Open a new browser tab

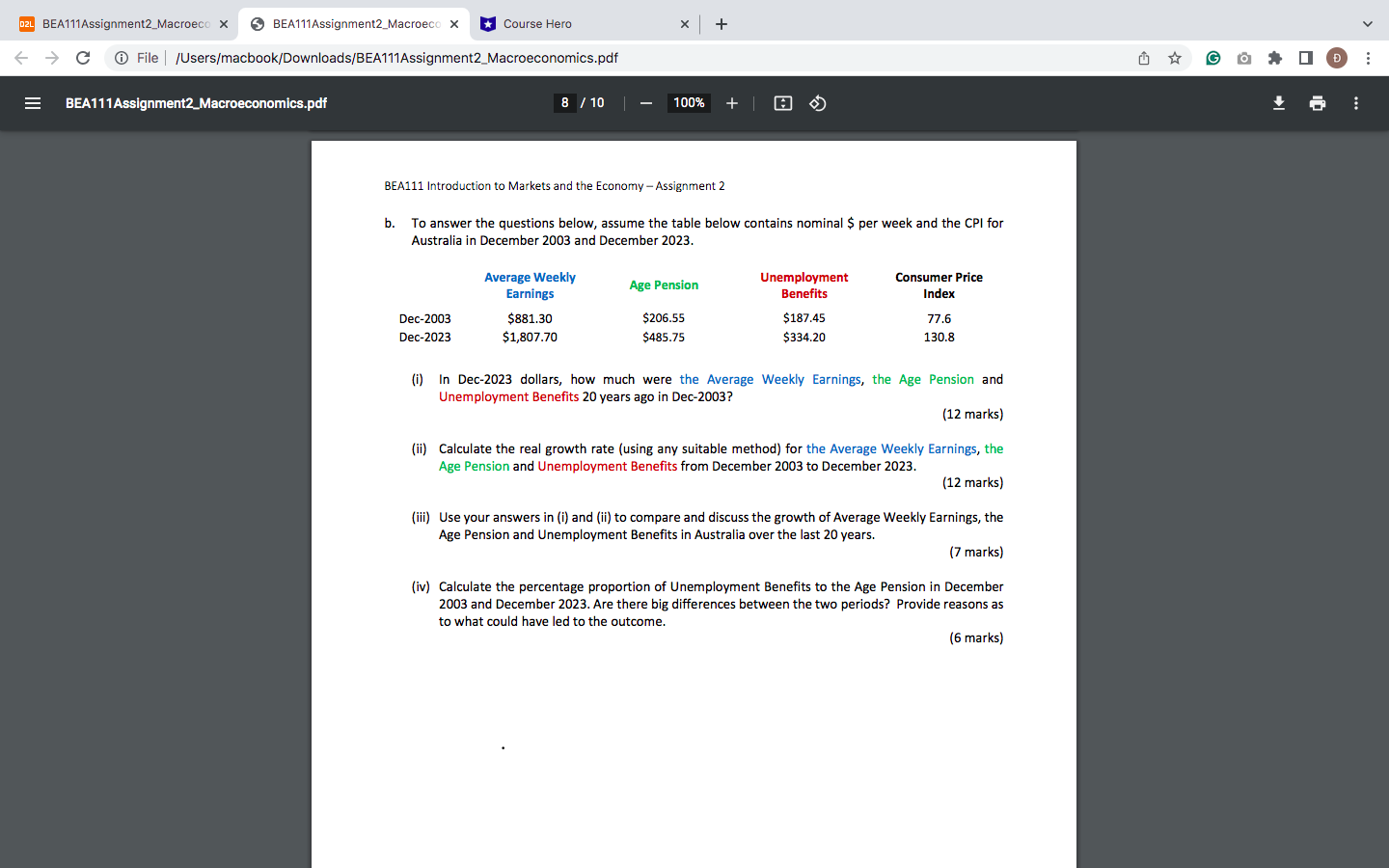[721, 23]
